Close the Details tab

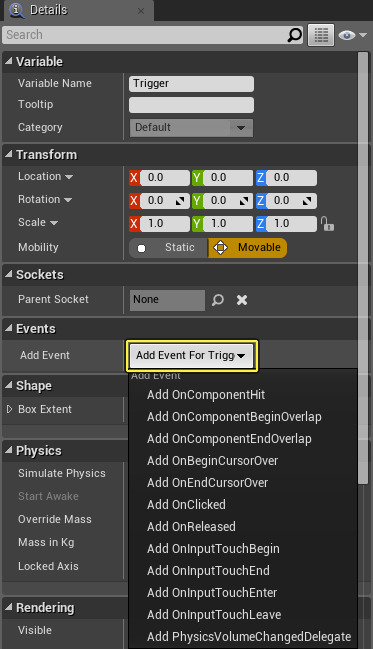point(141,11)
